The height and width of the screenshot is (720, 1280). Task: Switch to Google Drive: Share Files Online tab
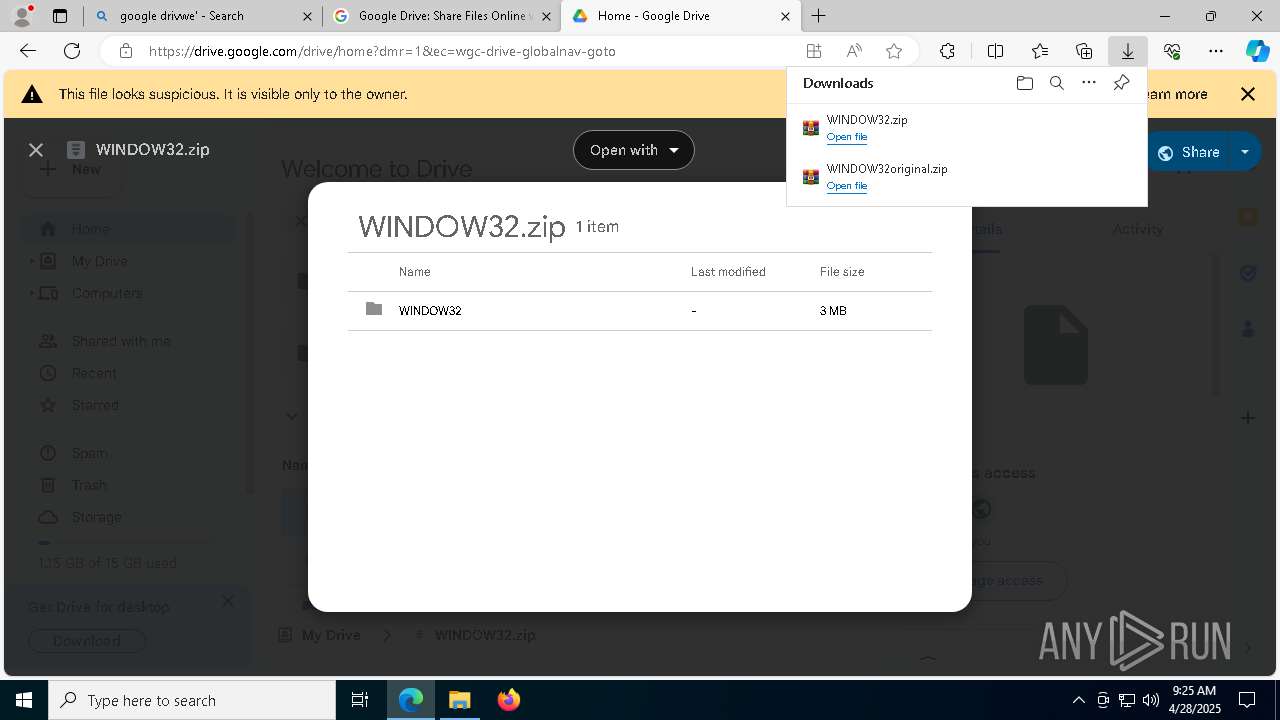point(441,16)
